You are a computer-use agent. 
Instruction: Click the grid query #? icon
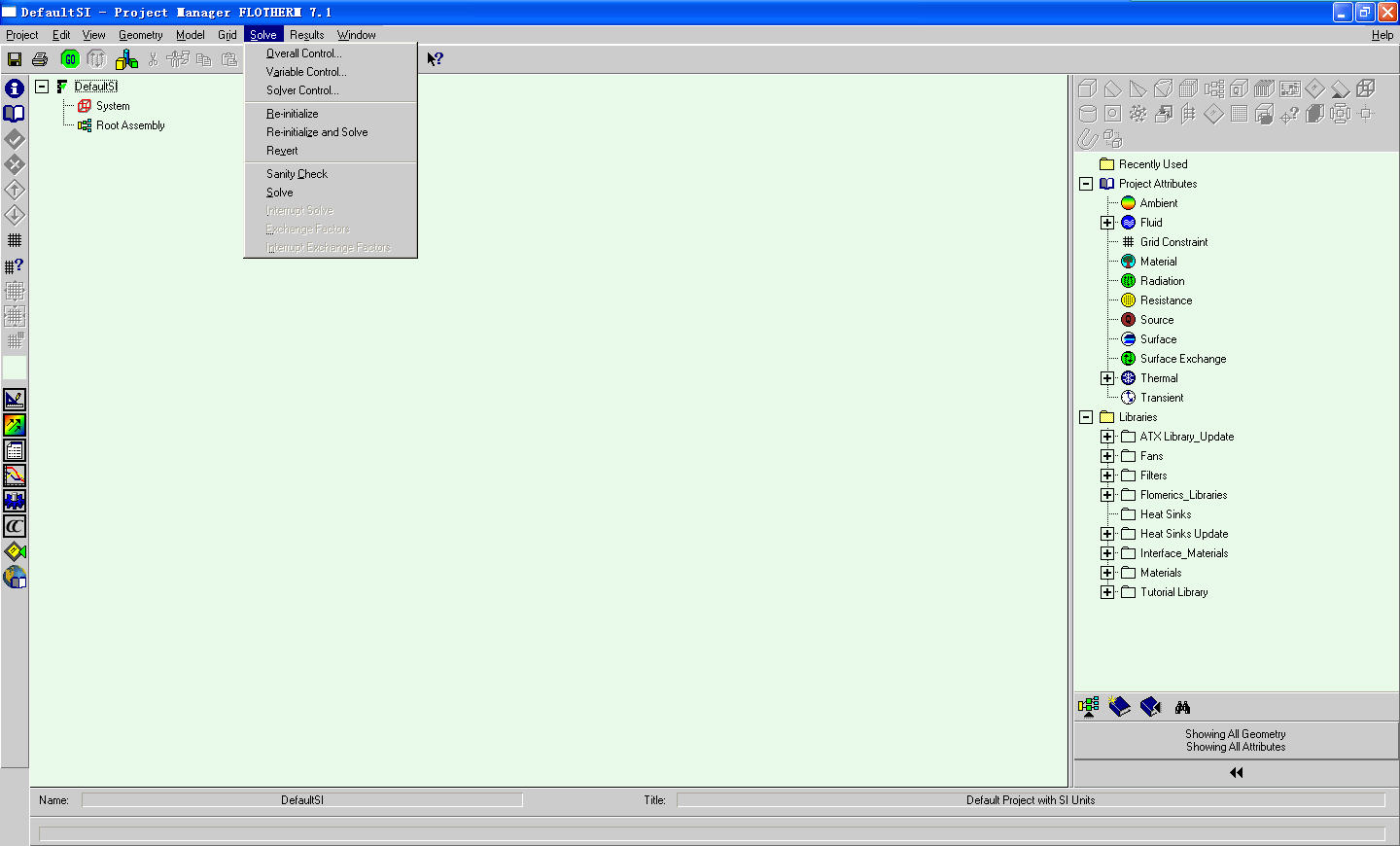(x=15, y=265)
